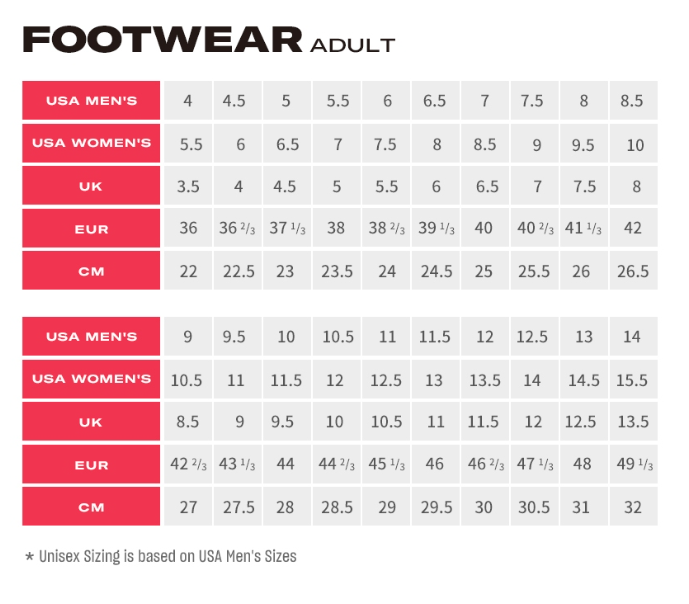Select the USA MEN'S header in the top table

click(91, 101)
